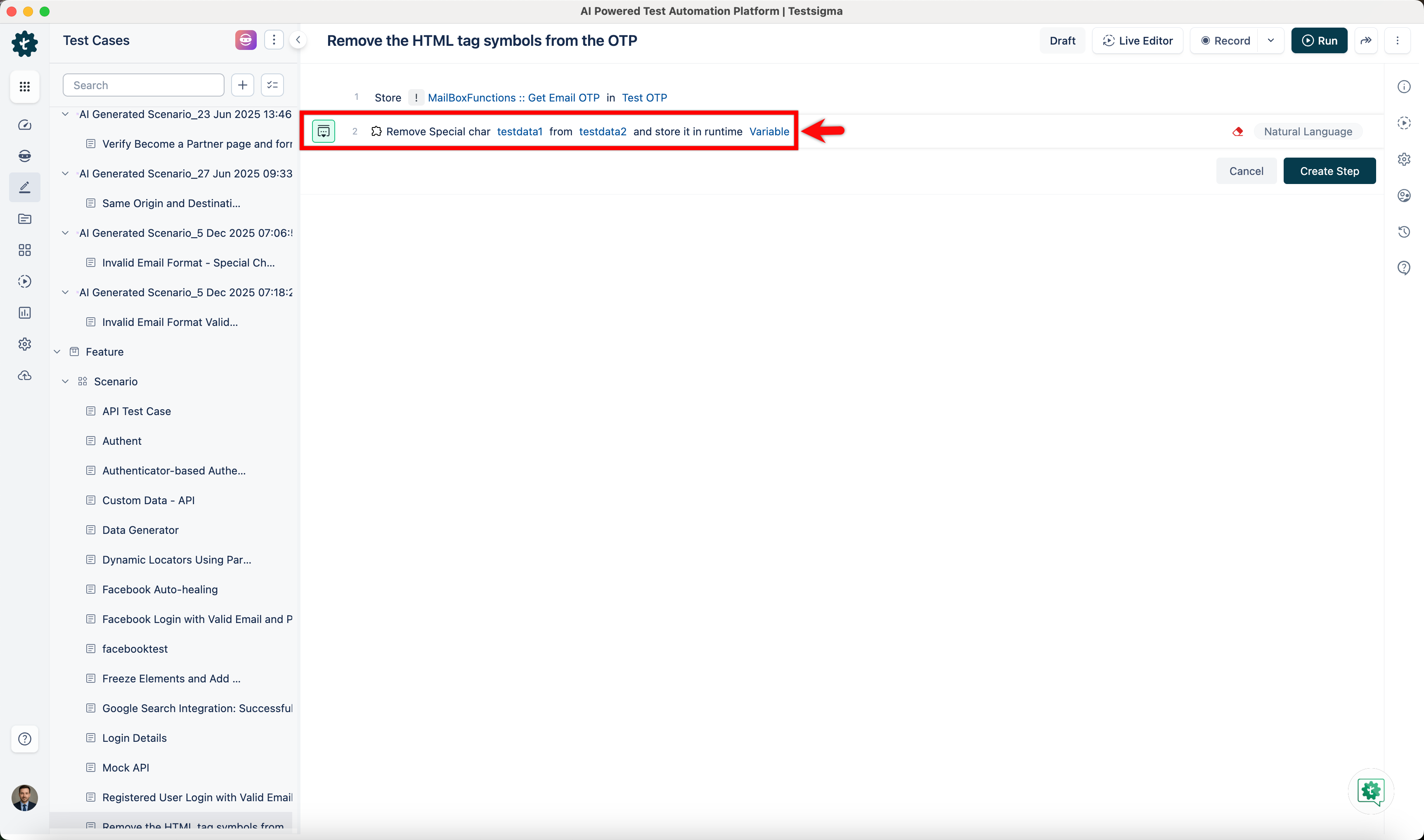Screen dimensions: 1424x840
Task: Open the share arrow icon near Run
Action: coord(1366,41)
